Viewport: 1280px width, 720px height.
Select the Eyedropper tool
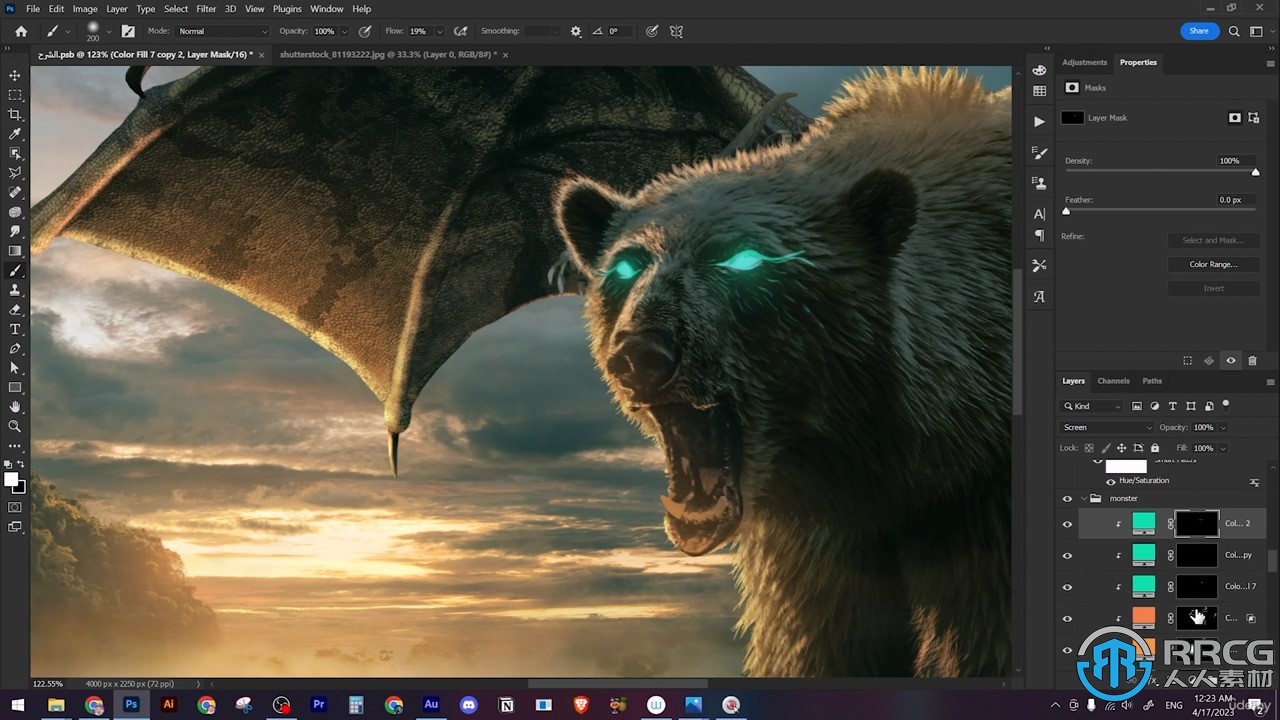tap(15, 134)
